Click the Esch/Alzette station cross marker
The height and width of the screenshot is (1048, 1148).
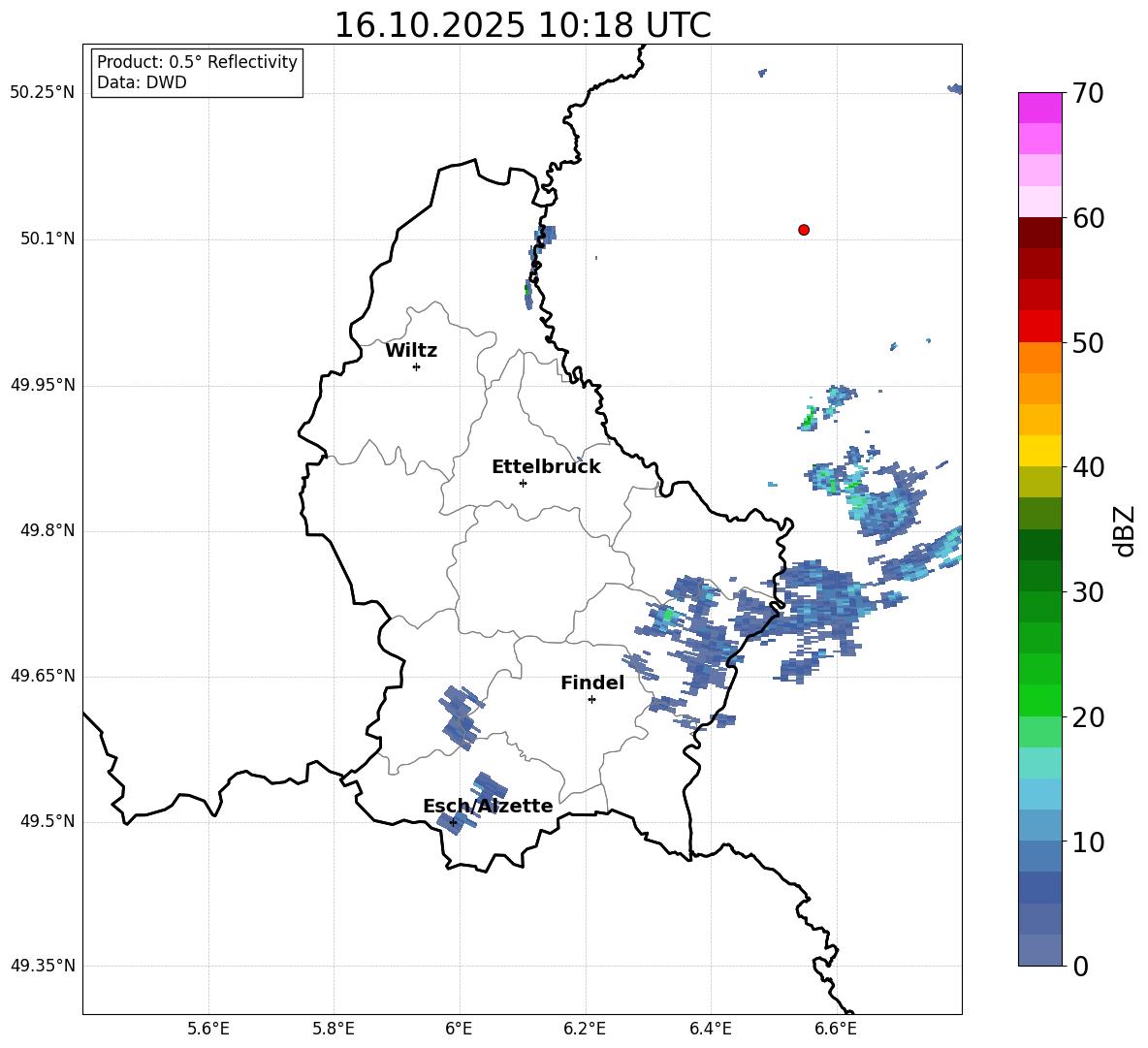pos(453,822)
